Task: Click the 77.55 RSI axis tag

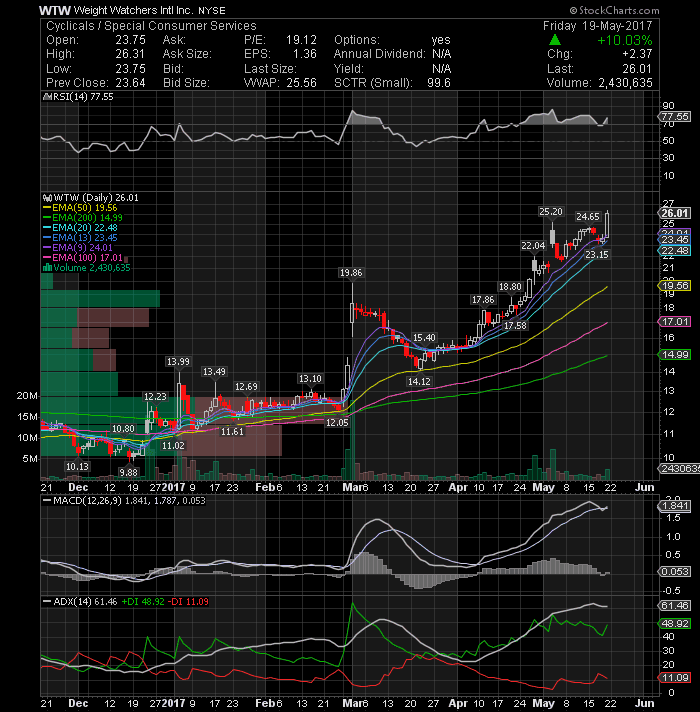Action: 674,117
